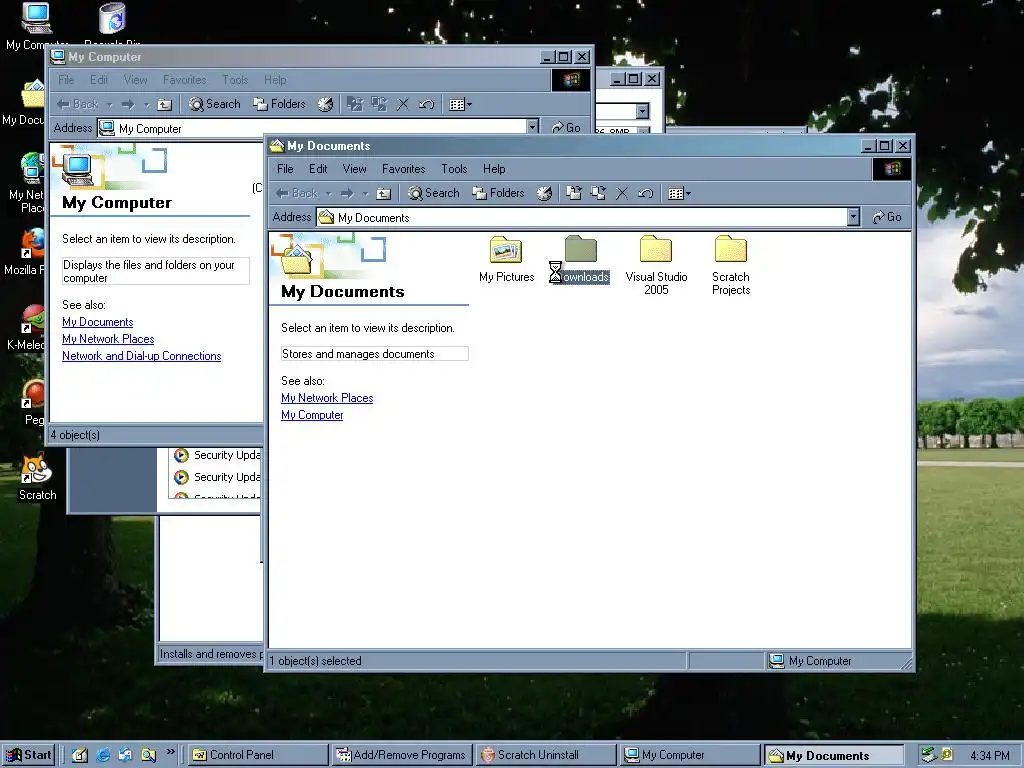Click Start button on taskbar
The image size is (1024, 768).
[29, 755]
